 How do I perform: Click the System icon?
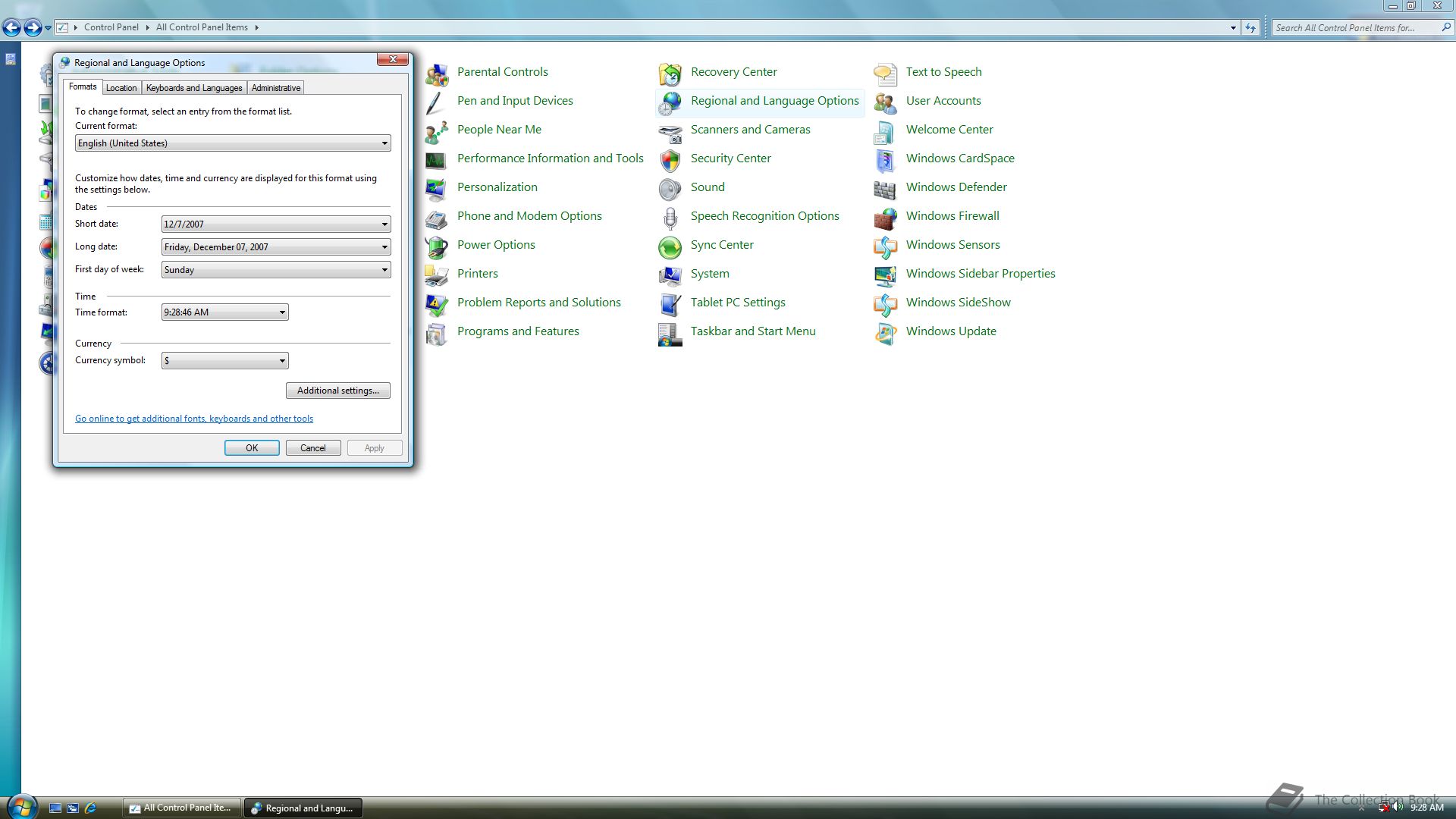(670, 276)
